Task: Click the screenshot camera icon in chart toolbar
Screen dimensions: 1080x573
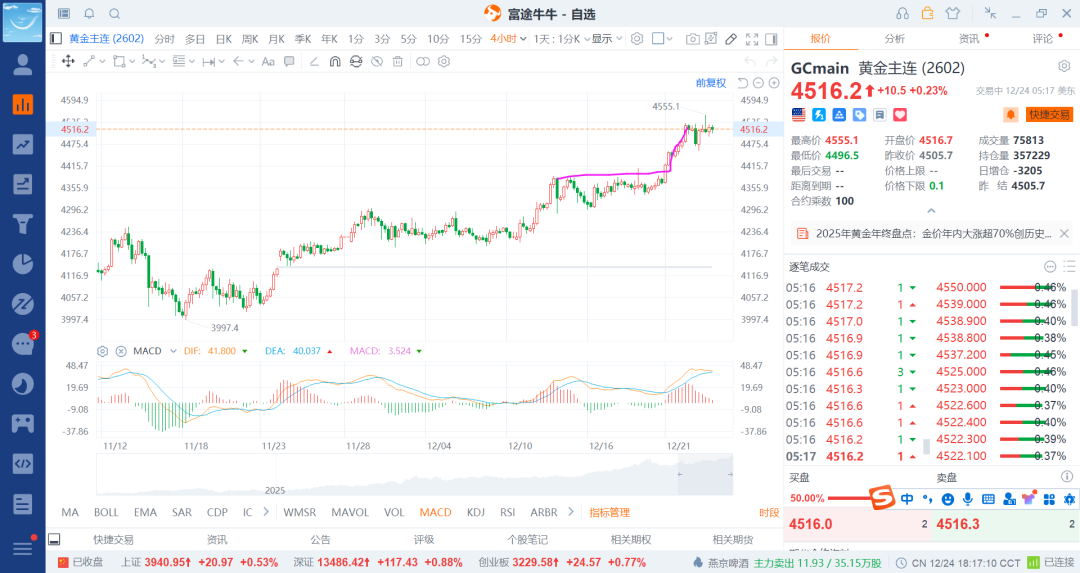Action: point(692,39)
